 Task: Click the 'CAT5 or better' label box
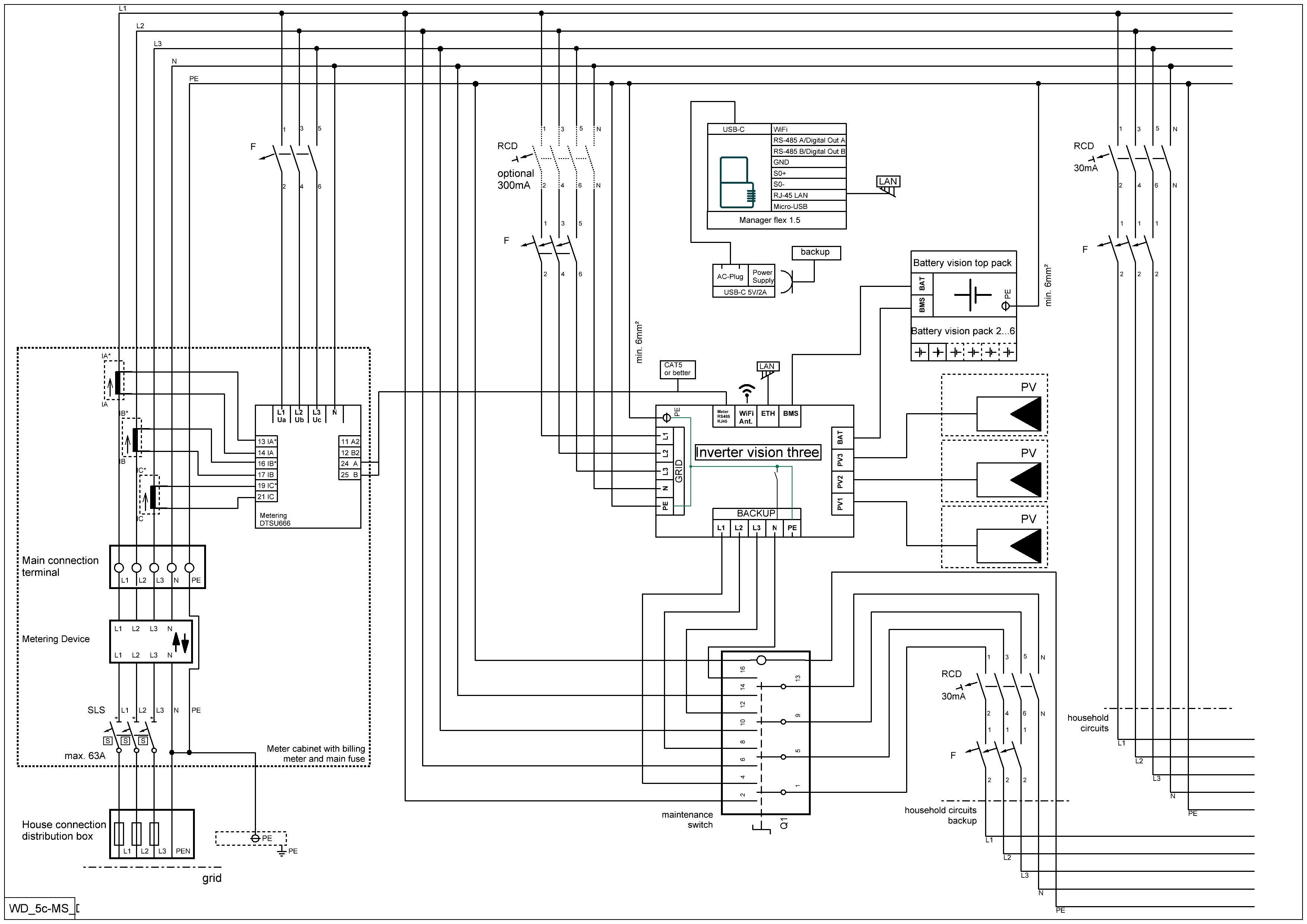677,370
